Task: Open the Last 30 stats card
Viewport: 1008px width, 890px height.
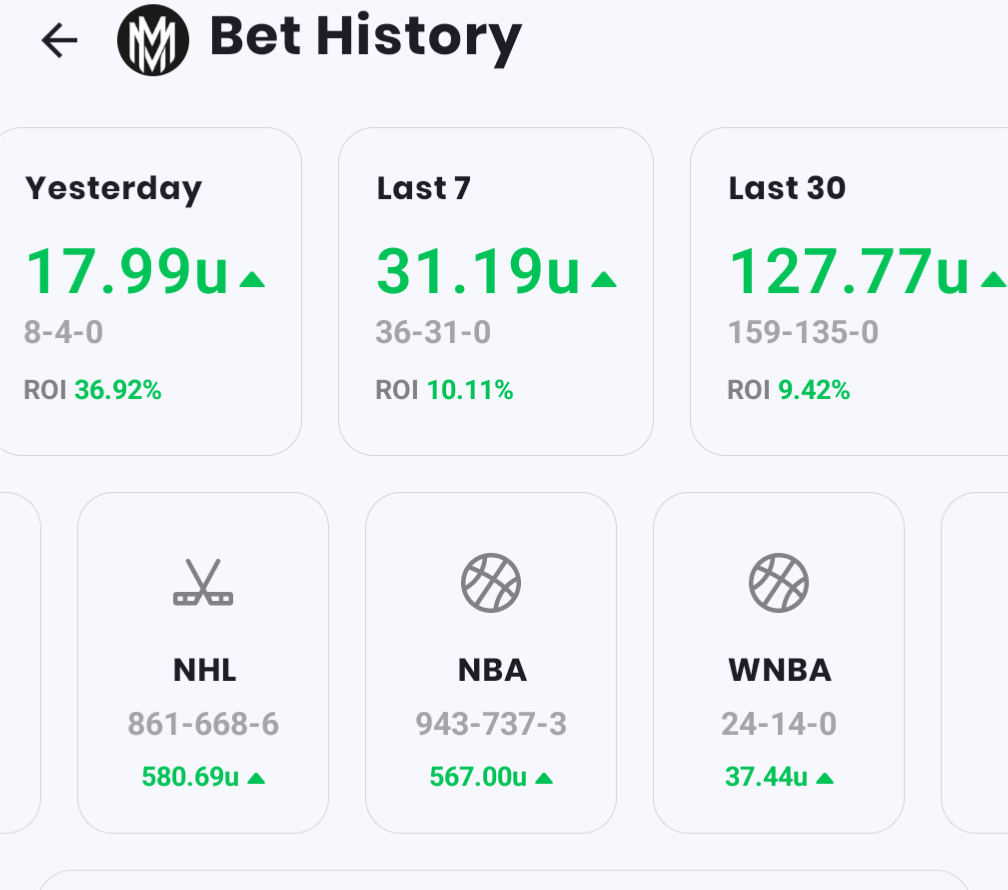Action: coord(850,291)
